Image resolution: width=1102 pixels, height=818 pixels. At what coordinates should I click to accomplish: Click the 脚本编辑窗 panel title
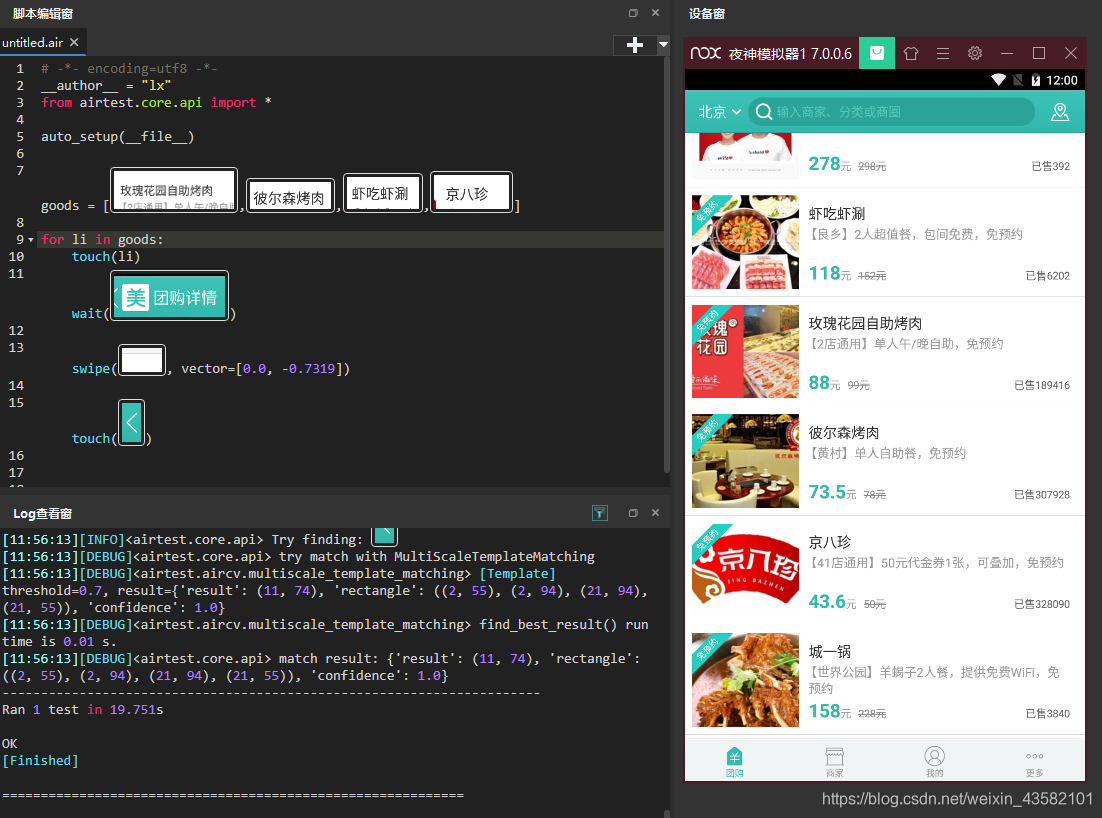42,13
